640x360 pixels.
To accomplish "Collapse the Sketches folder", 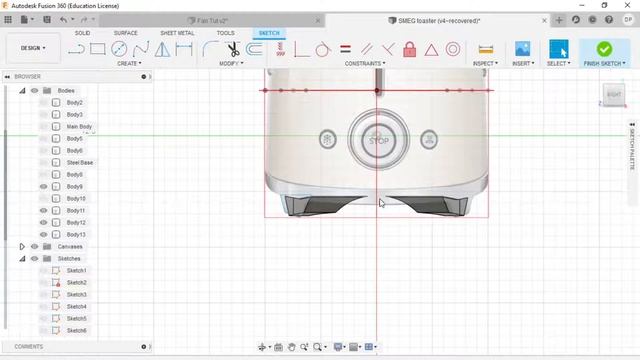I will tap(22, 259).
